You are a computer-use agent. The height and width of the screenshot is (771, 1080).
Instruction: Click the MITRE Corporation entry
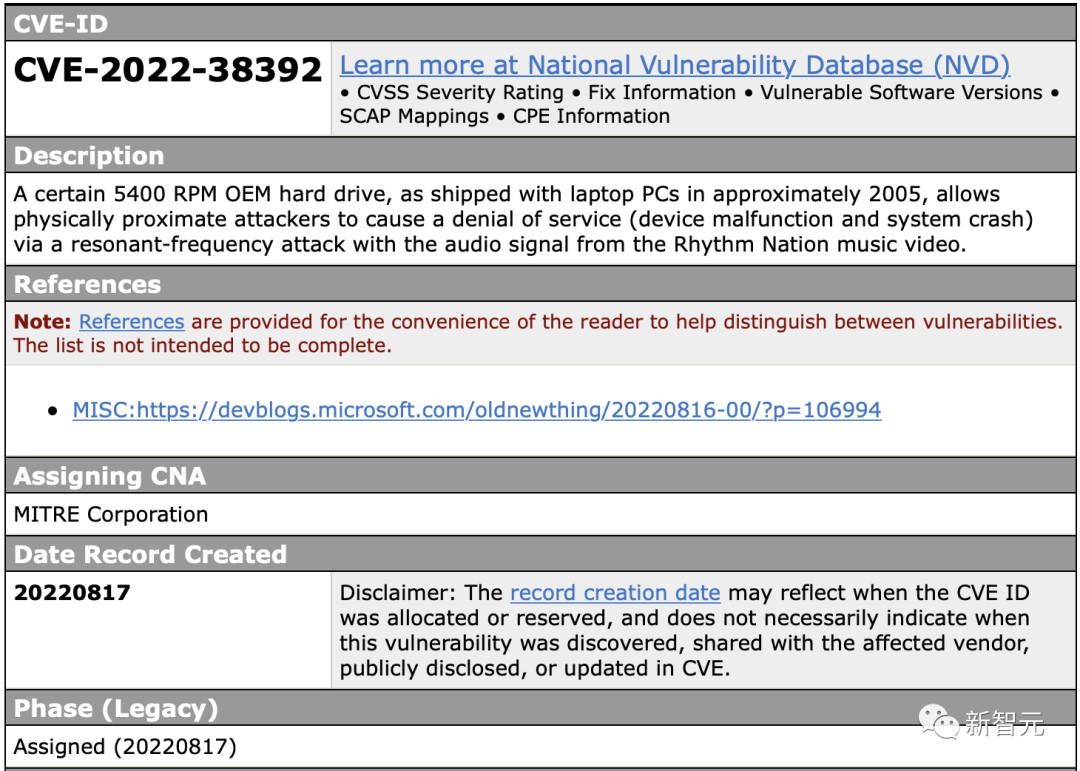click(111, 515)
